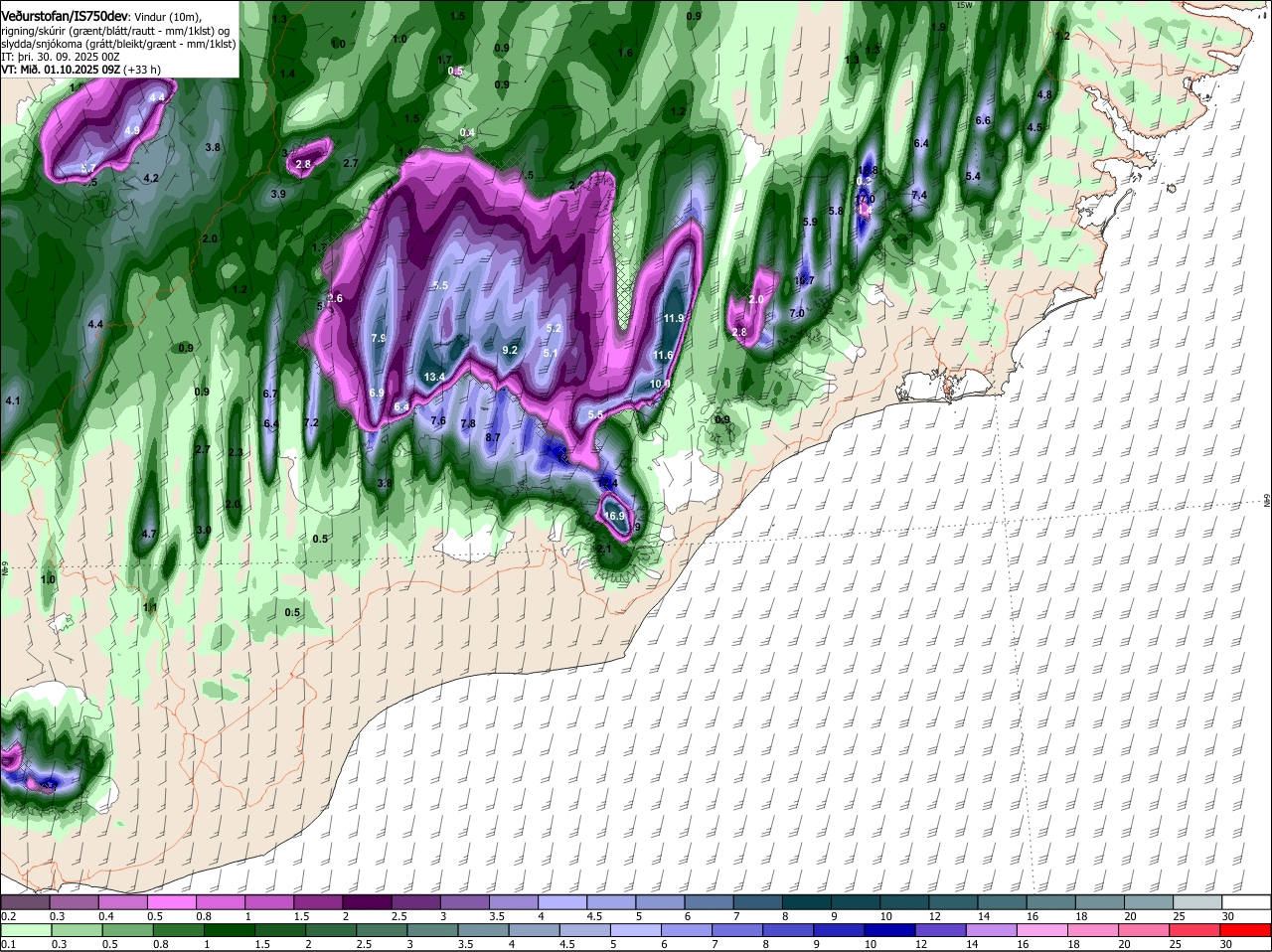Click the 13.4 snowfall value
The height and width of the screenshot is (952, 1272).
click(x=434, y=377)
